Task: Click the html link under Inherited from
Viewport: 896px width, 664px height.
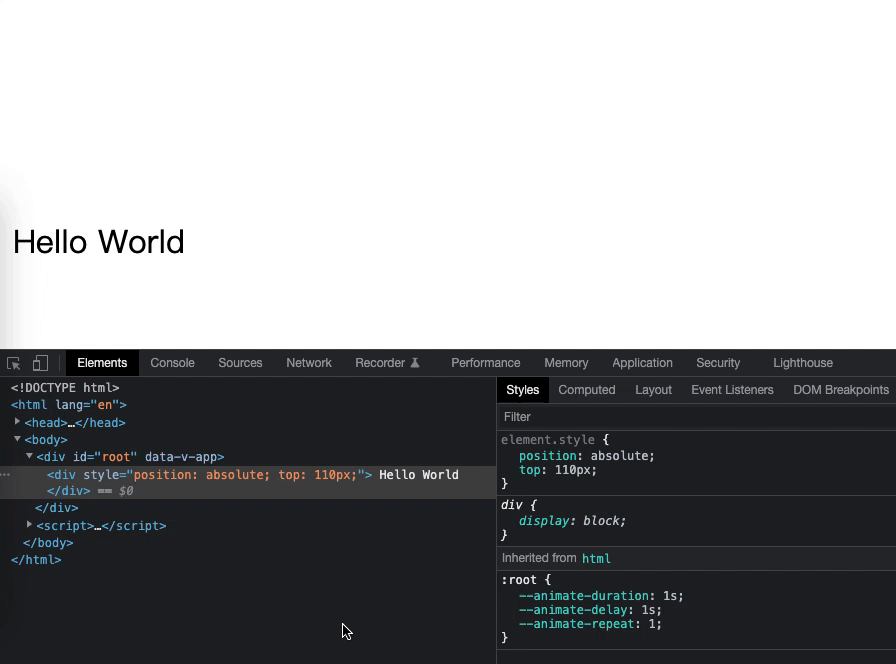Action: [x=596, y=558]
